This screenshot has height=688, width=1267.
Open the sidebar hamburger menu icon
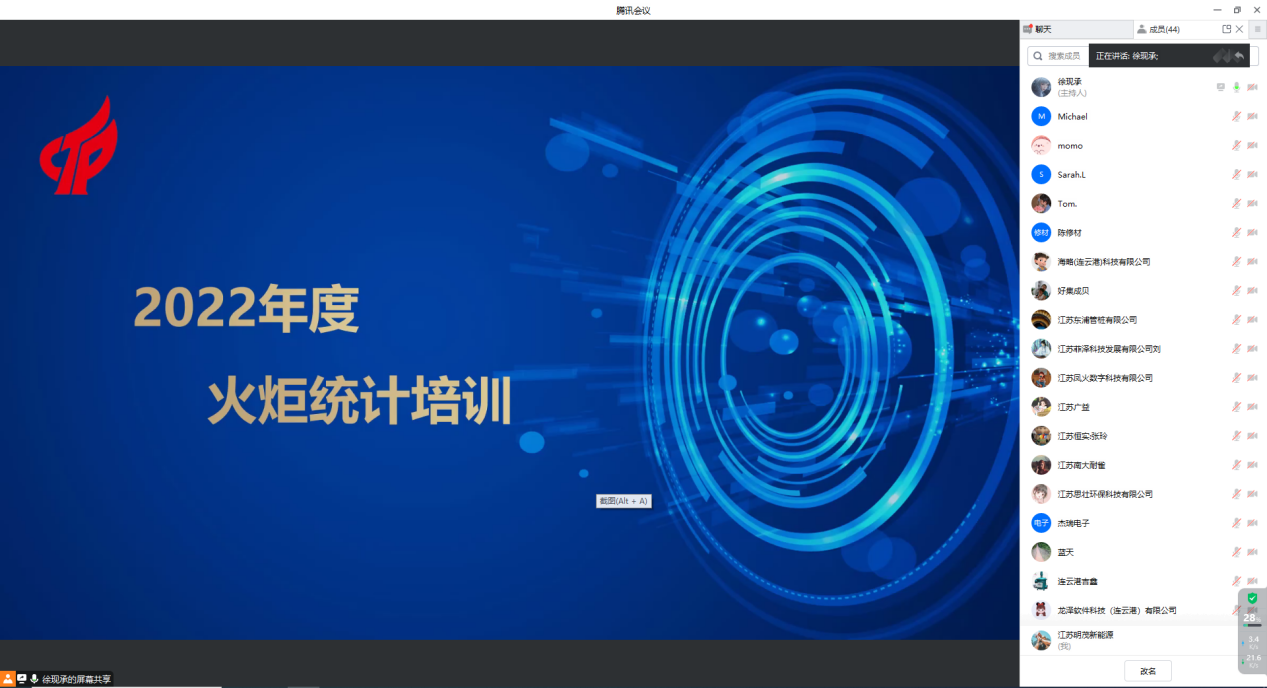[1257, 29]
